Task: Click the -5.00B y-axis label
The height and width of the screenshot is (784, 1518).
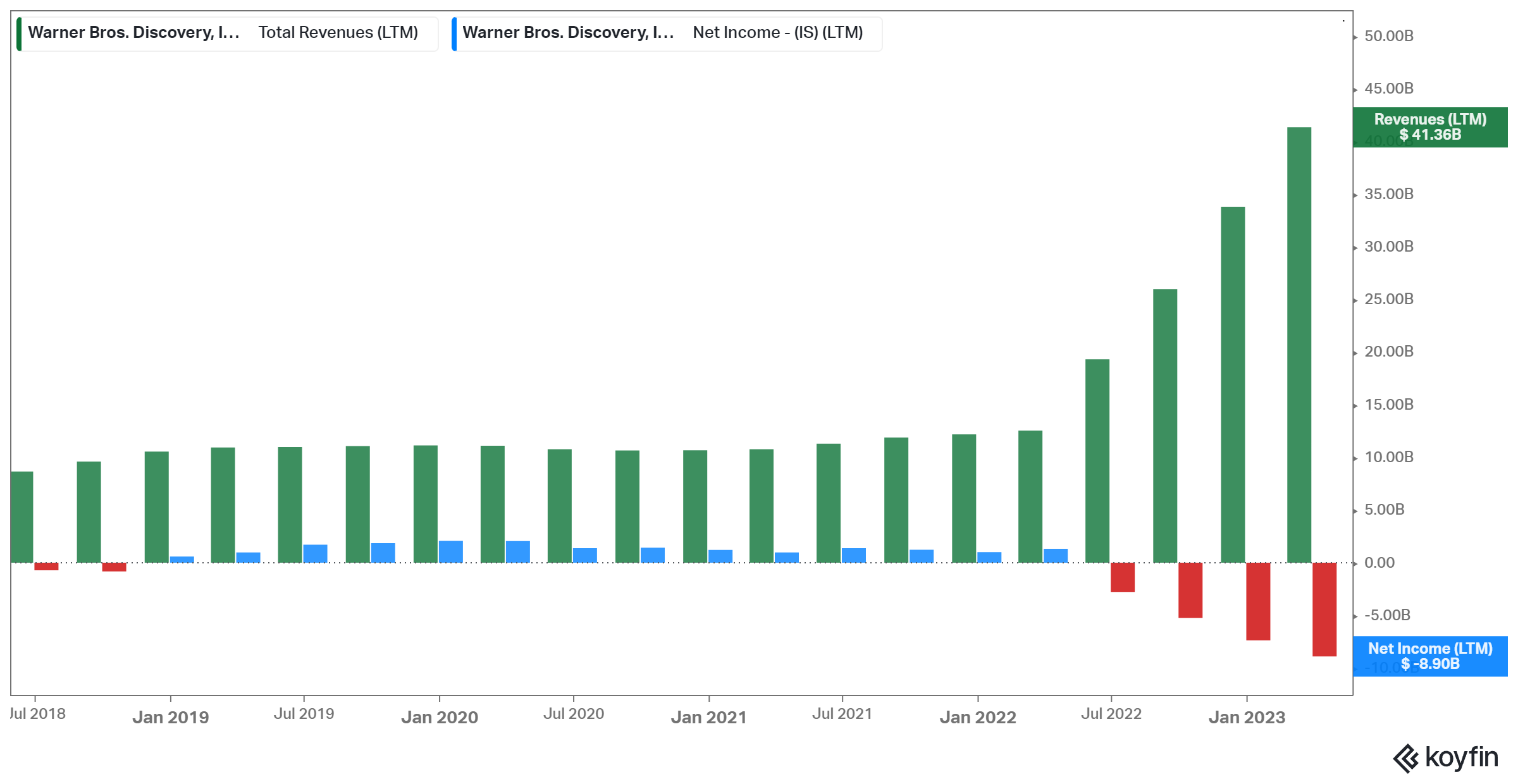Action: 1386,615
